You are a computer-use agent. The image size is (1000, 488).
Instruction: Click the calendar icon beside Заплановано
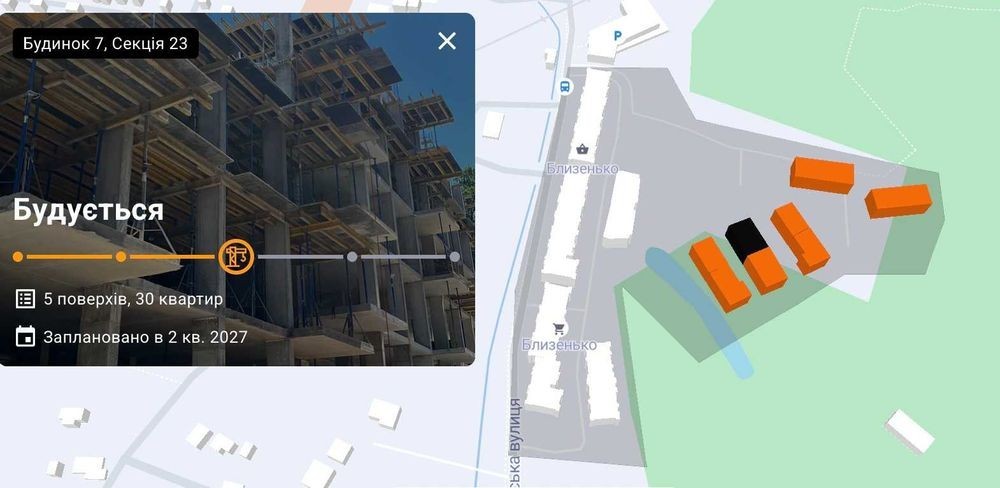(x=26, y=336)
